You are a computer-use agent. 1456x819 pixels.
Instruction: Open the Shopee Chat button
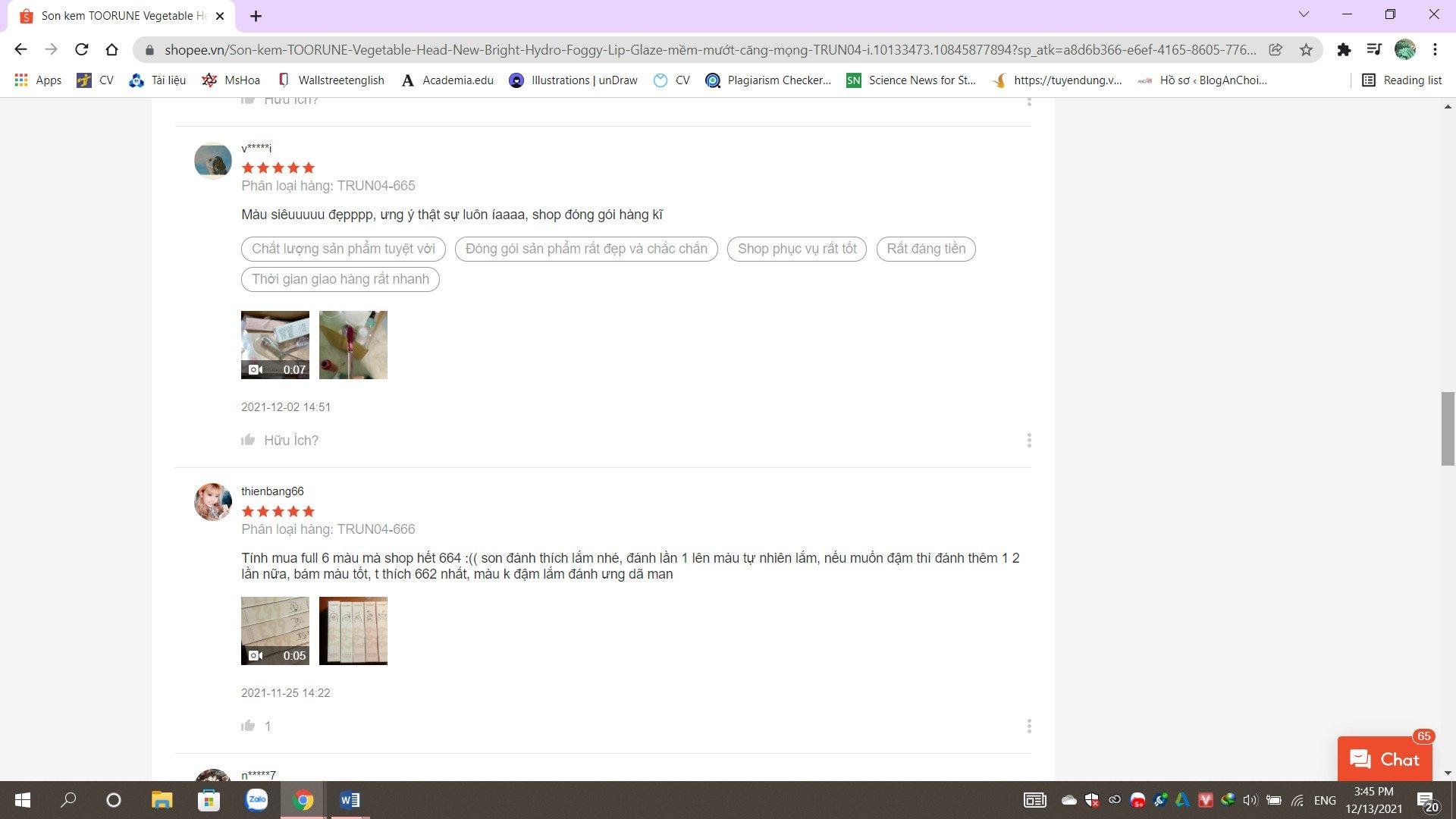[1385, 759]
